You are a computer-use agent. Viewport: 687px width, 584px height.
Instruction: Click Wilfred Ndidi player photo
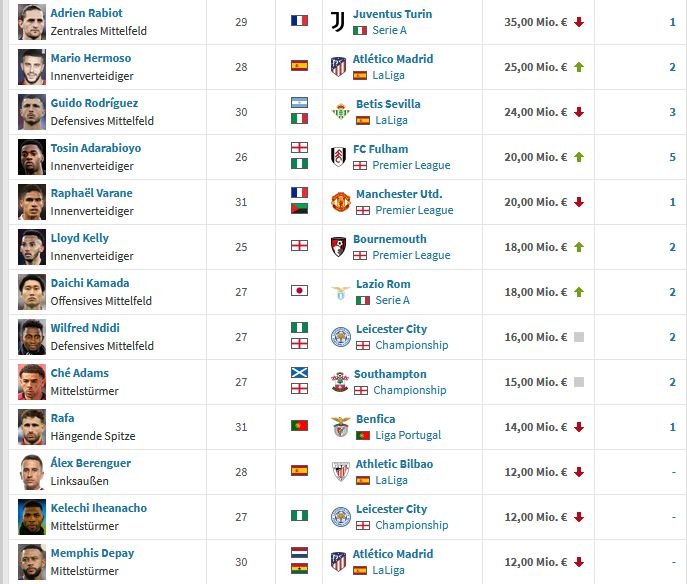(32, 337)
